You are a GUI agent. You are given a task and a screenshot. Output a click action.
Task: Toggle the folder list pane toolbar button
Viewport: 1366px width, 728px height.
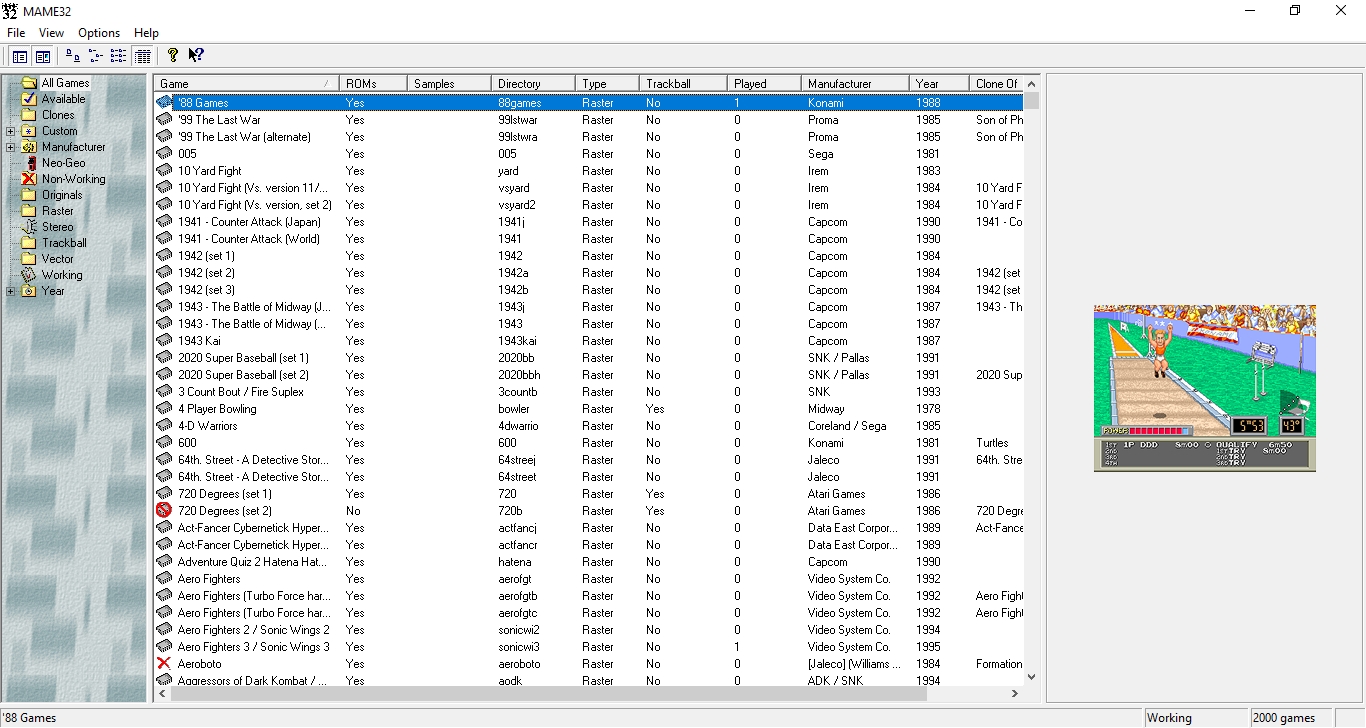[x=20, y=56]
